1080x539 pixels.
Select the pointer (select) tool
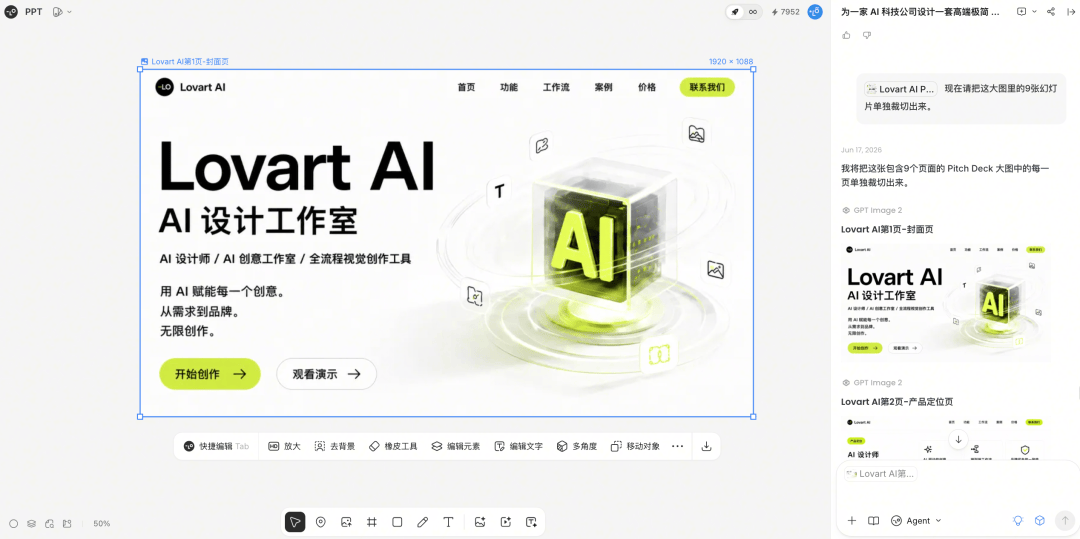[x=295, y=522]
